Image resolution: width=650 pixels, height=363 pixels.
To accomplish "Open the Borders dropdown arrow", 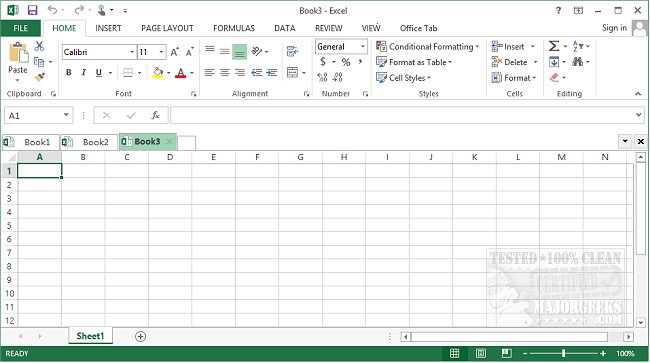I will pos(139,73).
